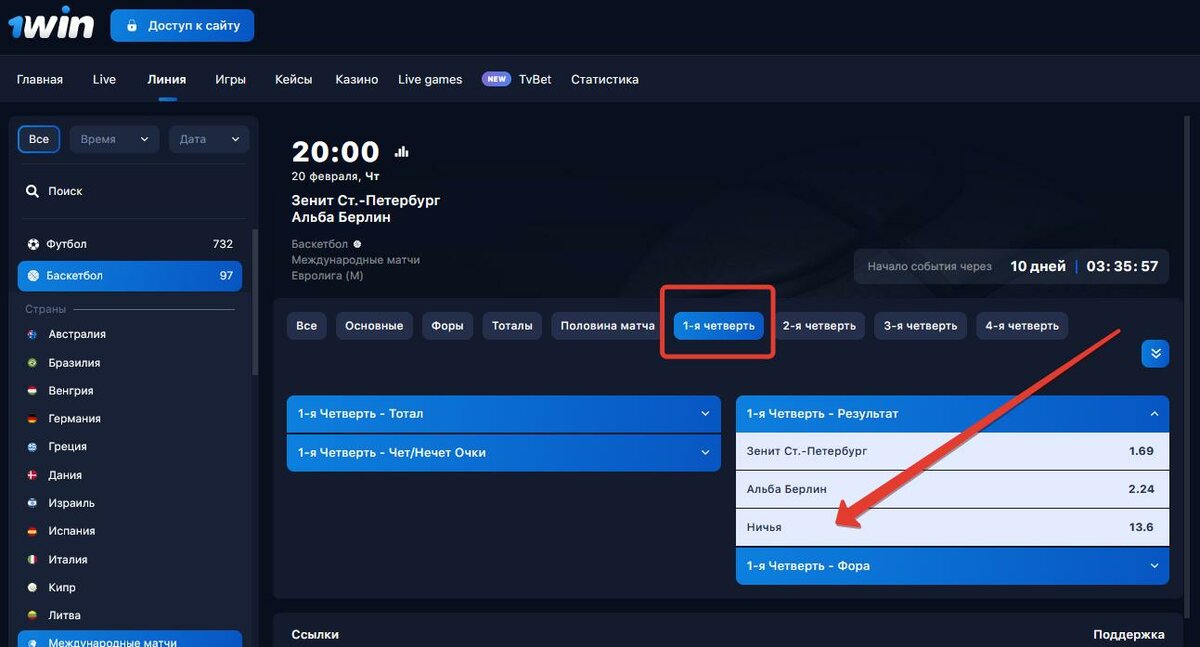Image resolution: width=1200 pixels, height=647 pixels.
Task: Click the Бразилия flag icon
Action: click(x=33, y=363)
